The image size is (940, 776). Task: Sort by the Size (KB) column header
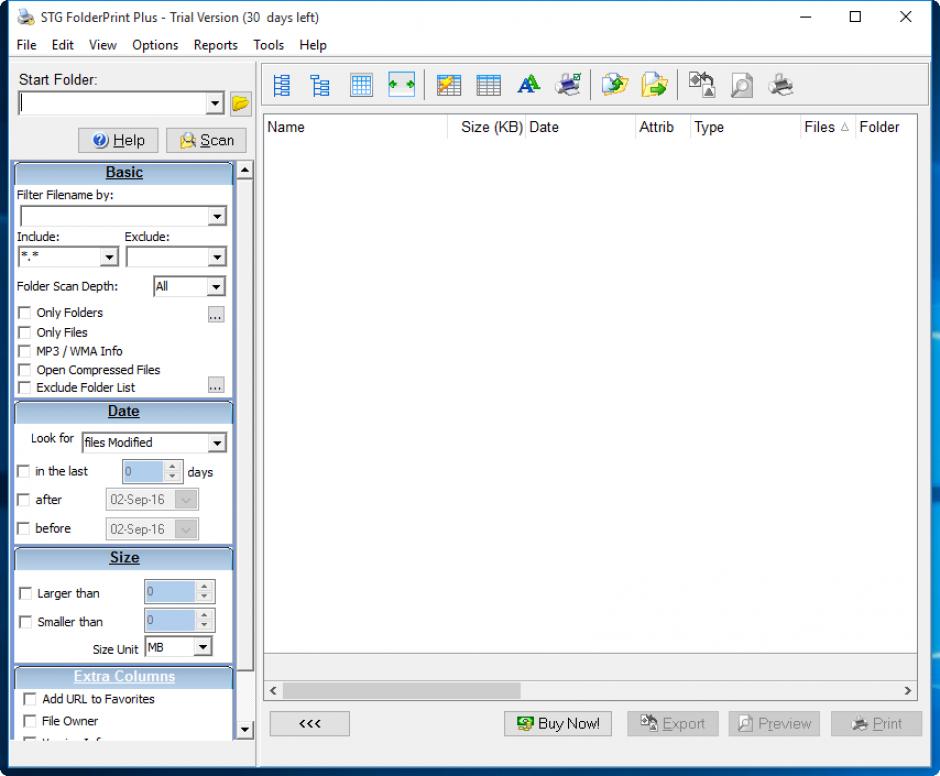(487, 127)
